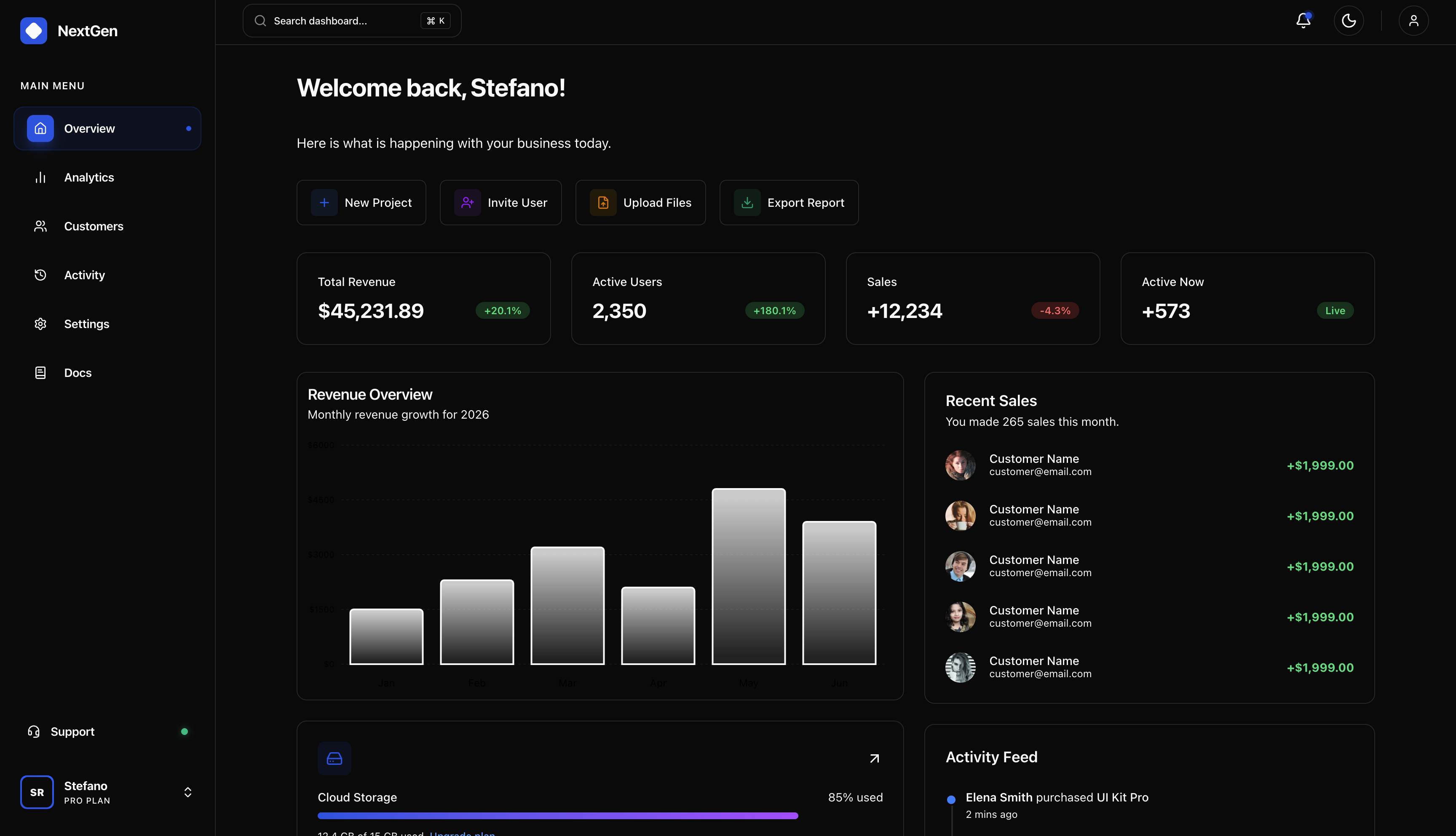Click the Activity history icon

(40, 275)
